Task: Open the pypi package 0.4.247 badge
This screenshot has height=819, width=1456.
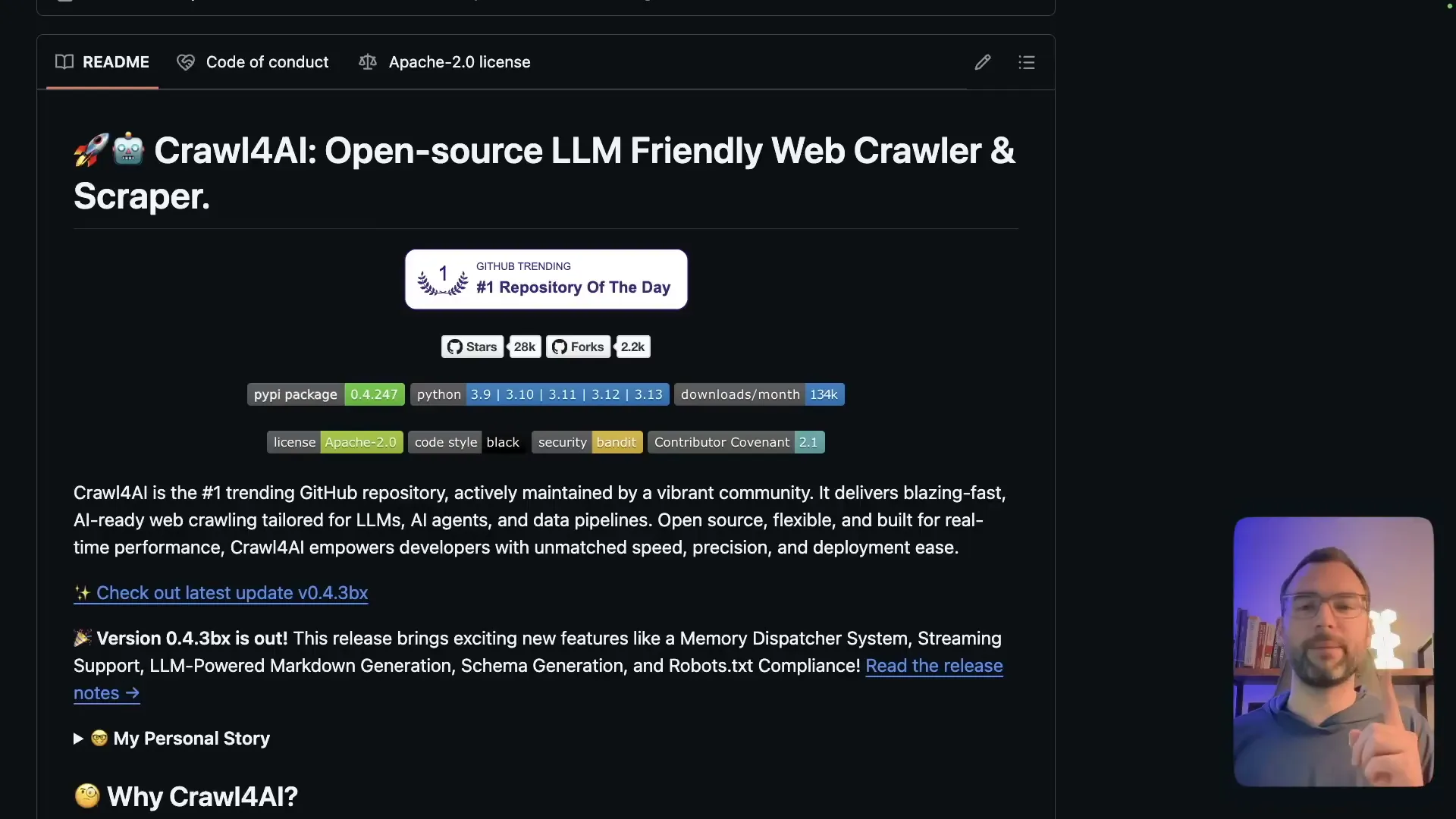Action: pyautogui.click(x=326, y=394)
